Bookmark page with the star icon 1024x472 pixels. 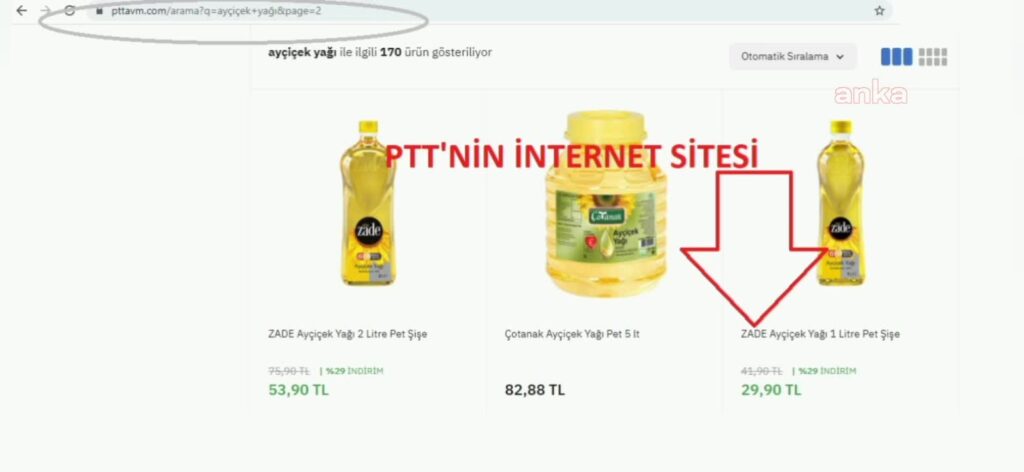[880, 10]
